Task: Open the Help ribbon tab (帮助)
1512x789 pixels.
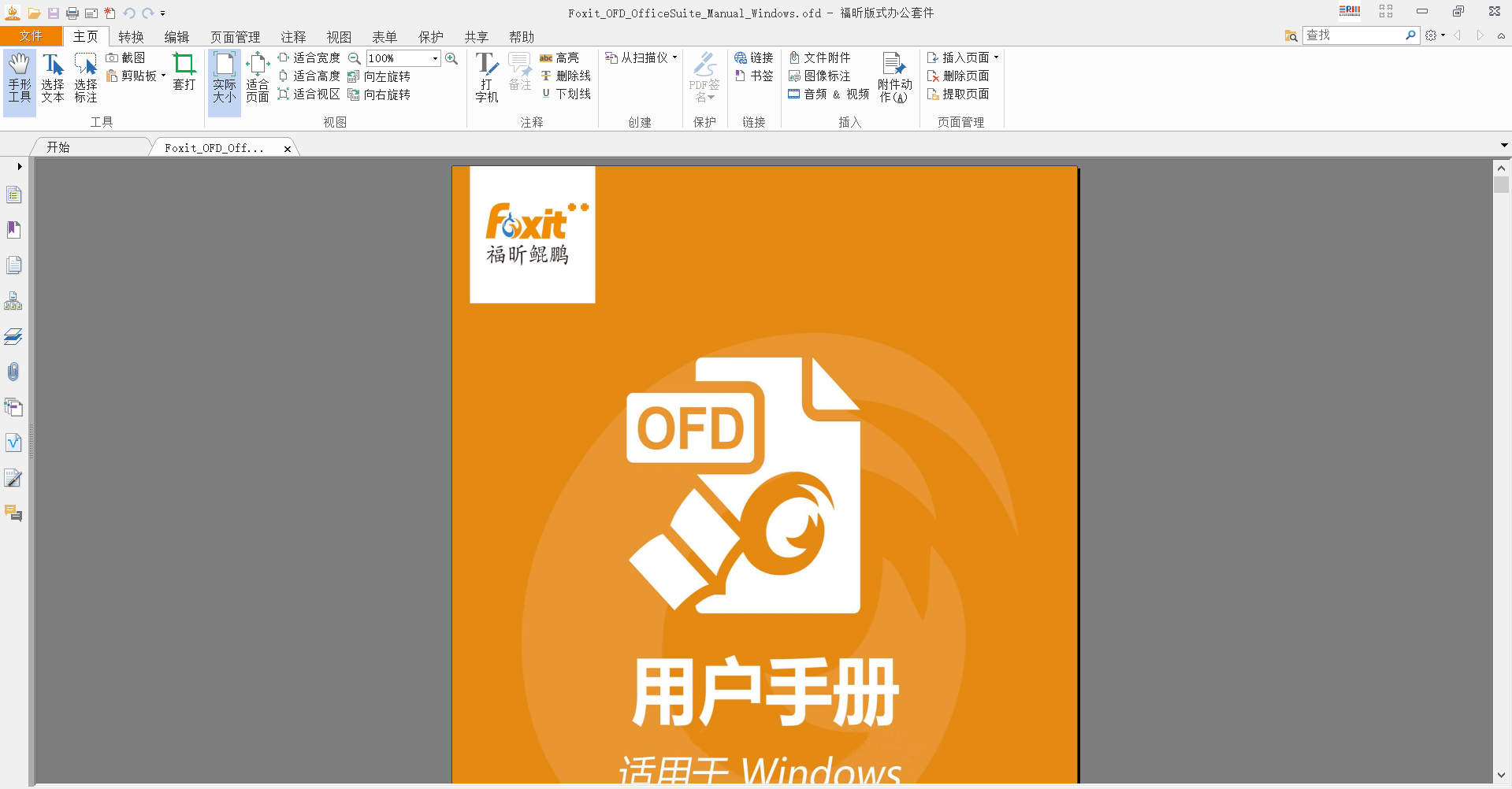Action: pos(522,37)
